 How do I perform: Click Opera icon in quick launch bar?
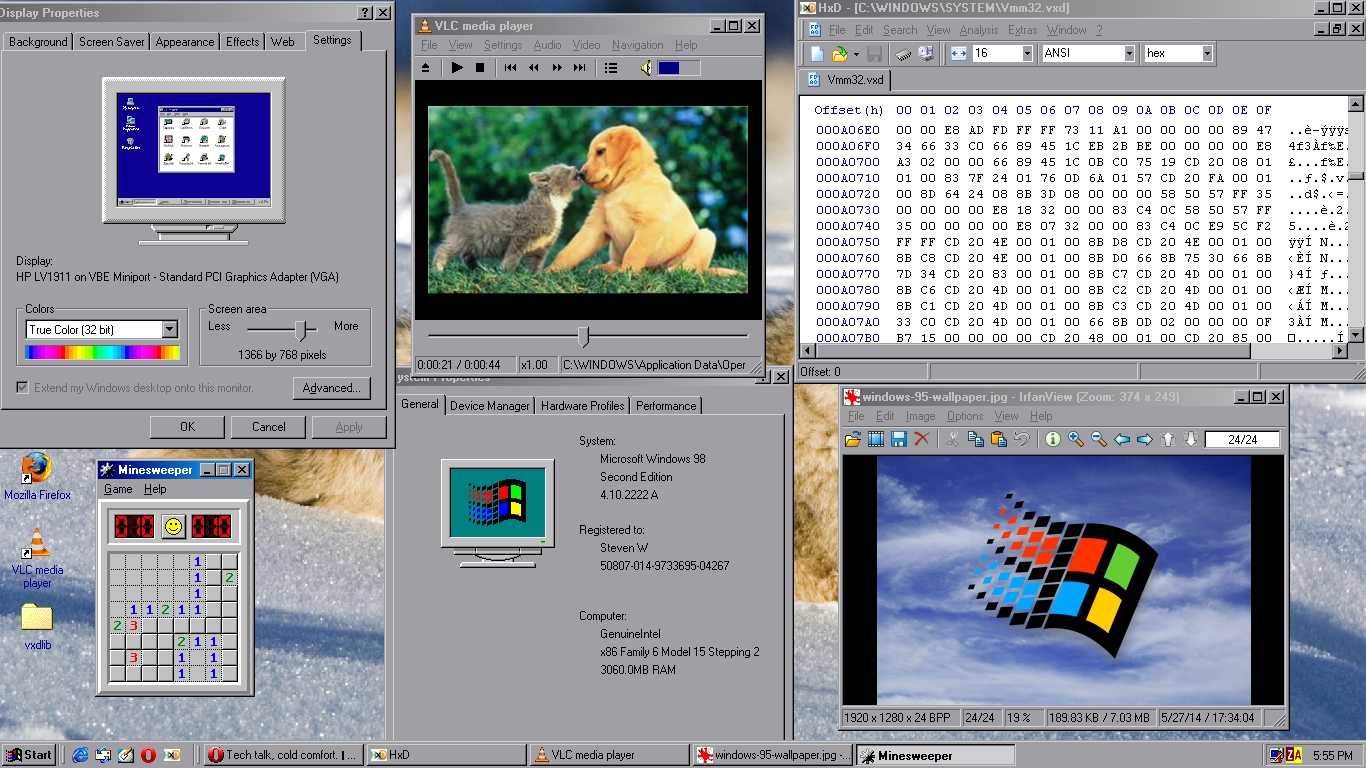[x=148, y=755]
